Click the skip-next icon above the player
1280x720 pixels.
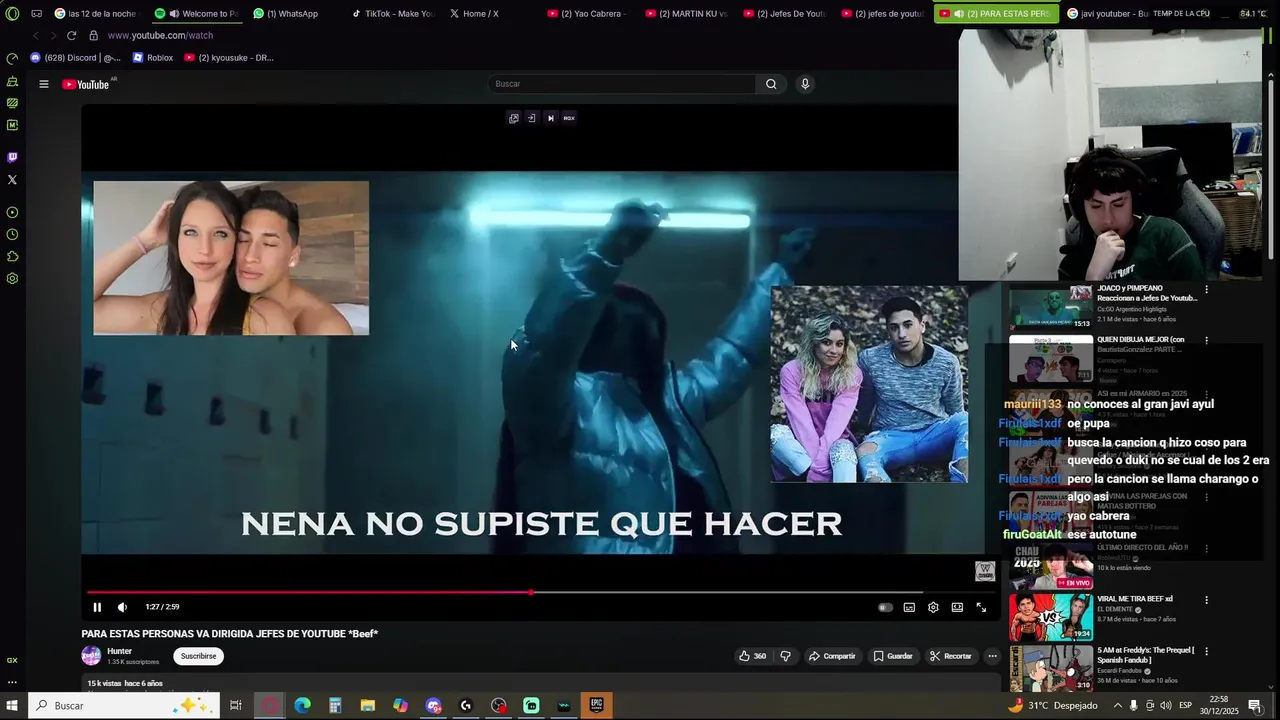tap(550, 118)
